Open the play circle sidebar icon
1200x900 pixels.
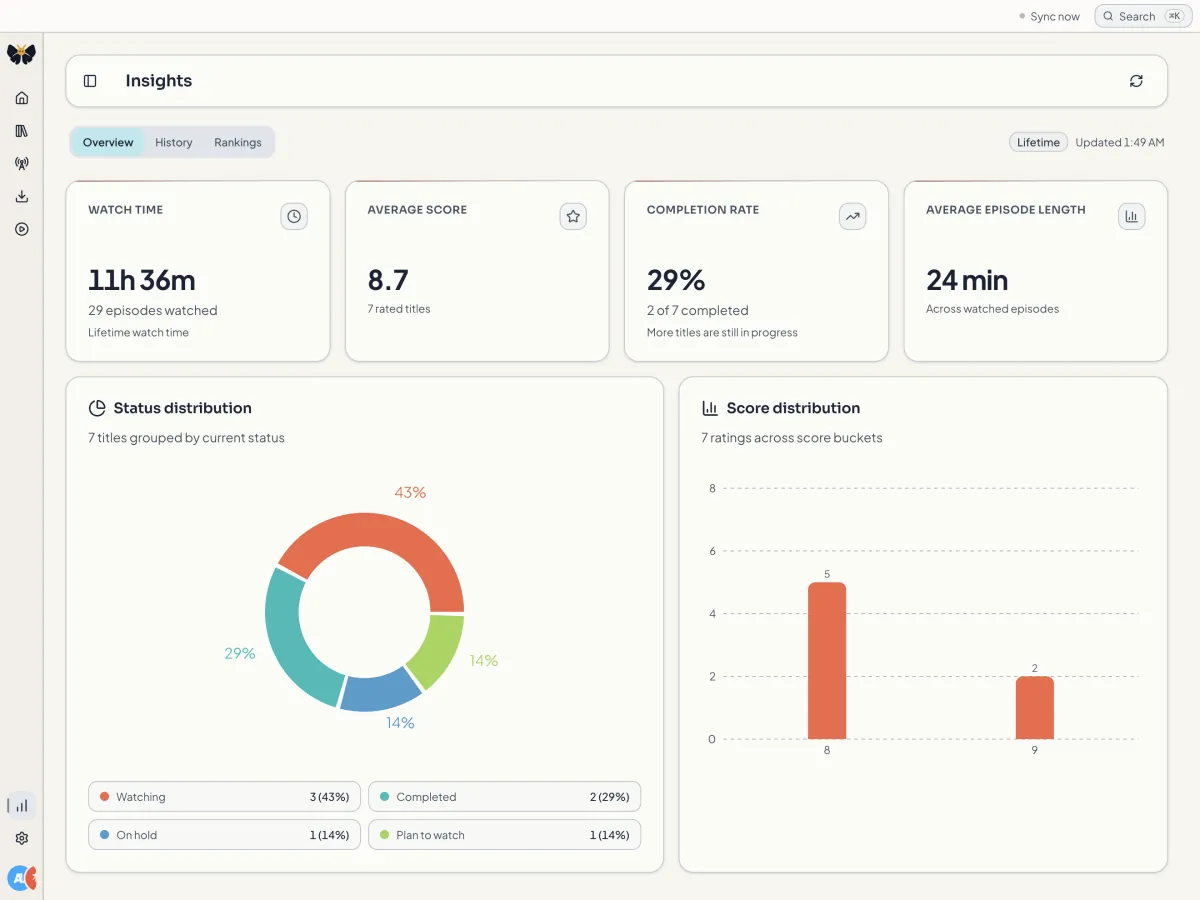(22, 229)
